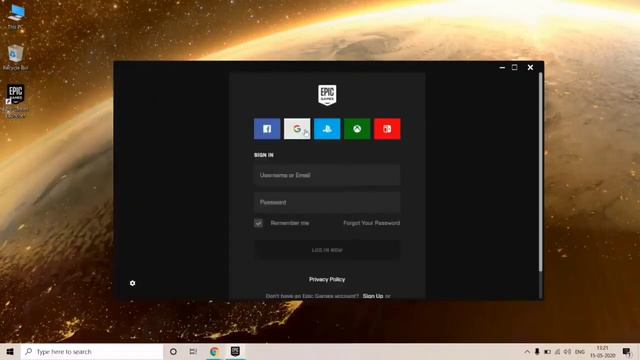Screen dimensions: 640x360
Task: Click the microphone tray icon
Action: pos(537,351)
